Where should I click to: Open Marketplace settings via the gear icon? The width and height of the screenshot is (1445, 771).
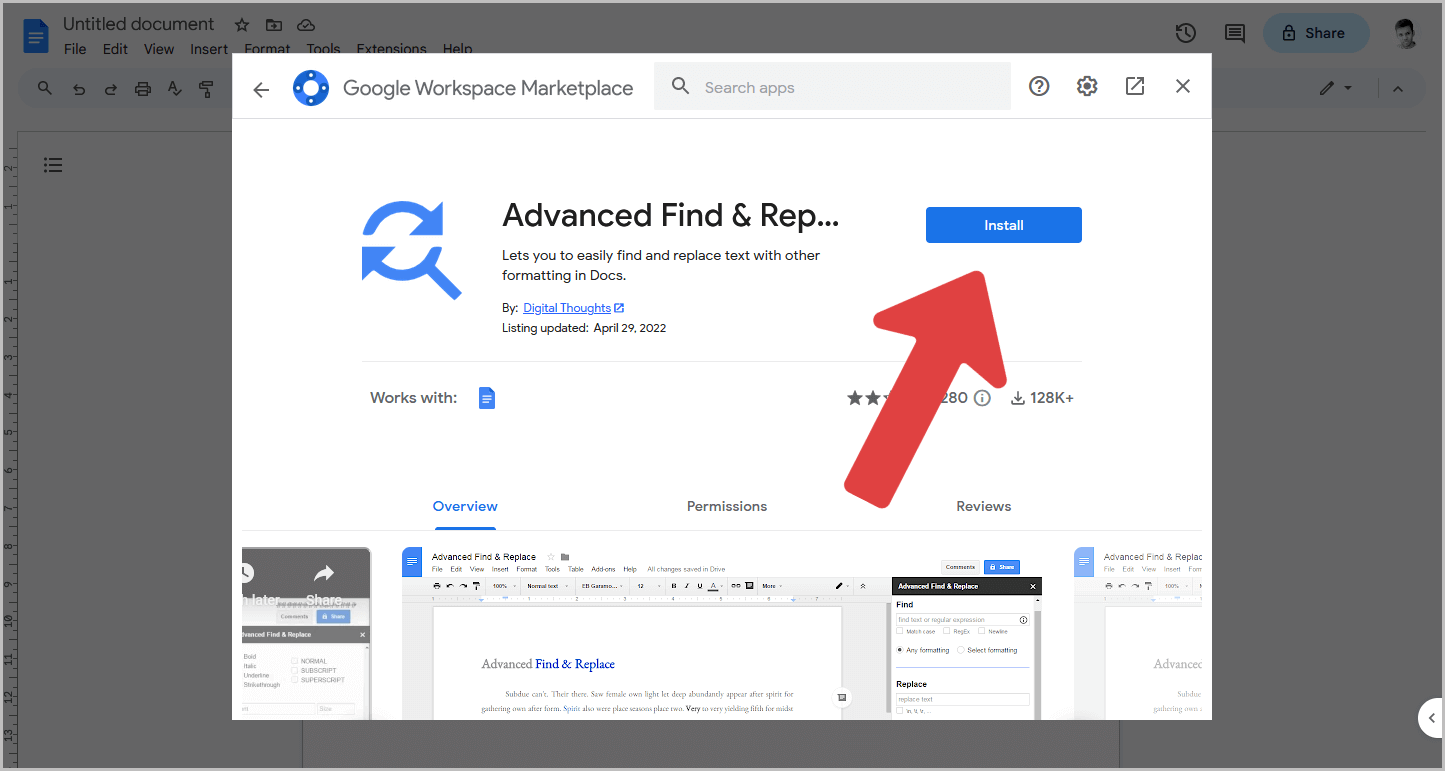(1086, 86)
